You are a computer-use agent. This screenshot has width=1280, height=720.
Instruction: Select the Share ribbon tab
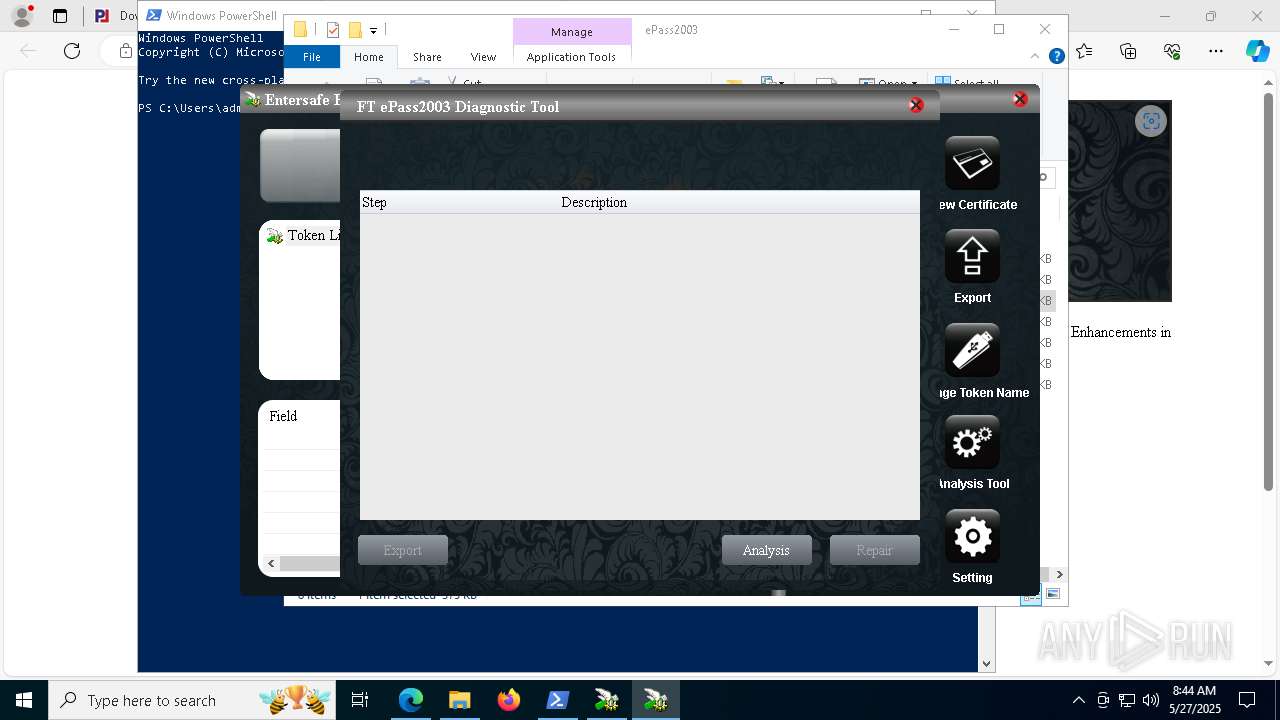pyautogui.click(x=427, y=57)
